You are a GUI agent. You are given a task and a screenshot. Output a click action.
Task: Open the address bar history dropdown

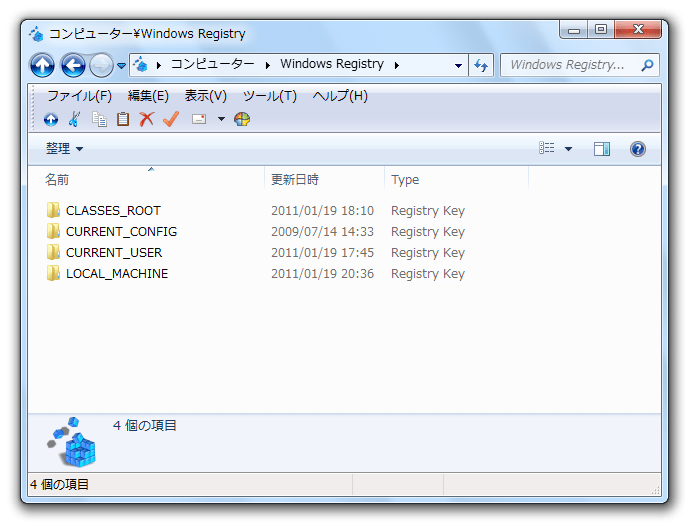point(458,66)
